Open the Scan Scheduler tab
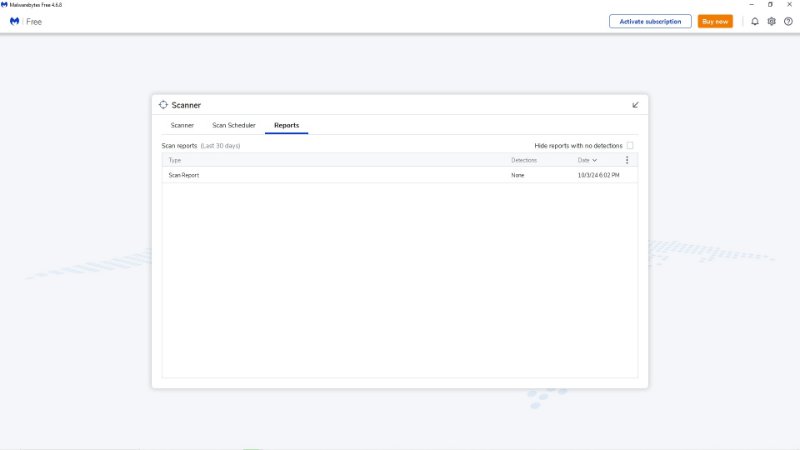This screenshot has height=450, width=800. 234,125
